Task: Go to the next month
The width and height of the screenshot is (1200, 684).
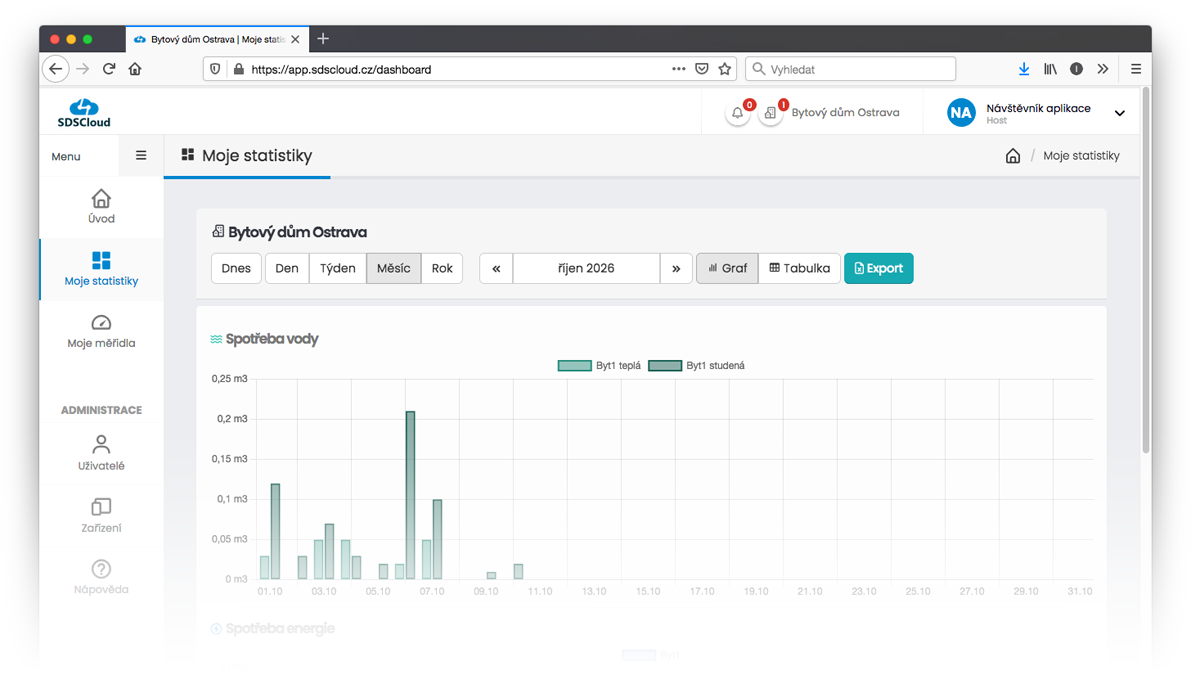Action: pos(676,268)
